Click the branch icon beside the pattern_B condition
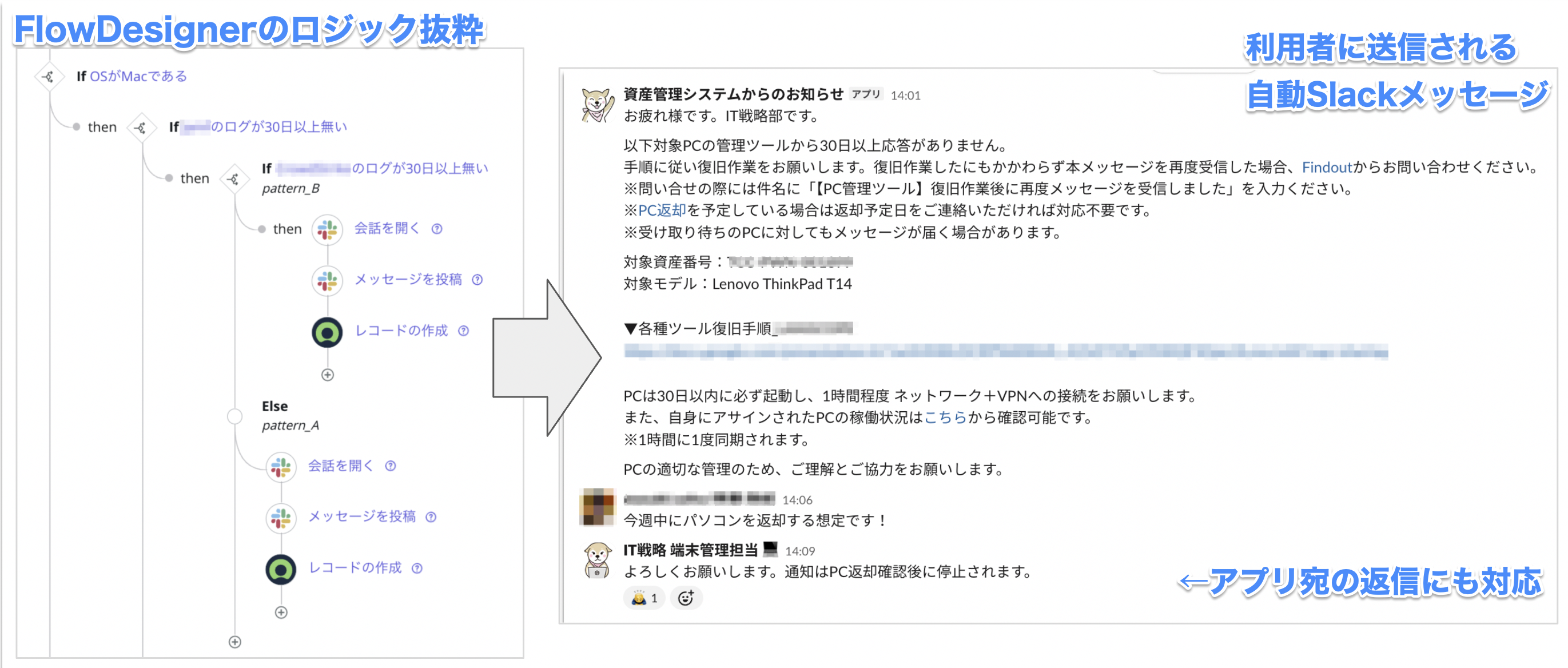 pos(234,178)
